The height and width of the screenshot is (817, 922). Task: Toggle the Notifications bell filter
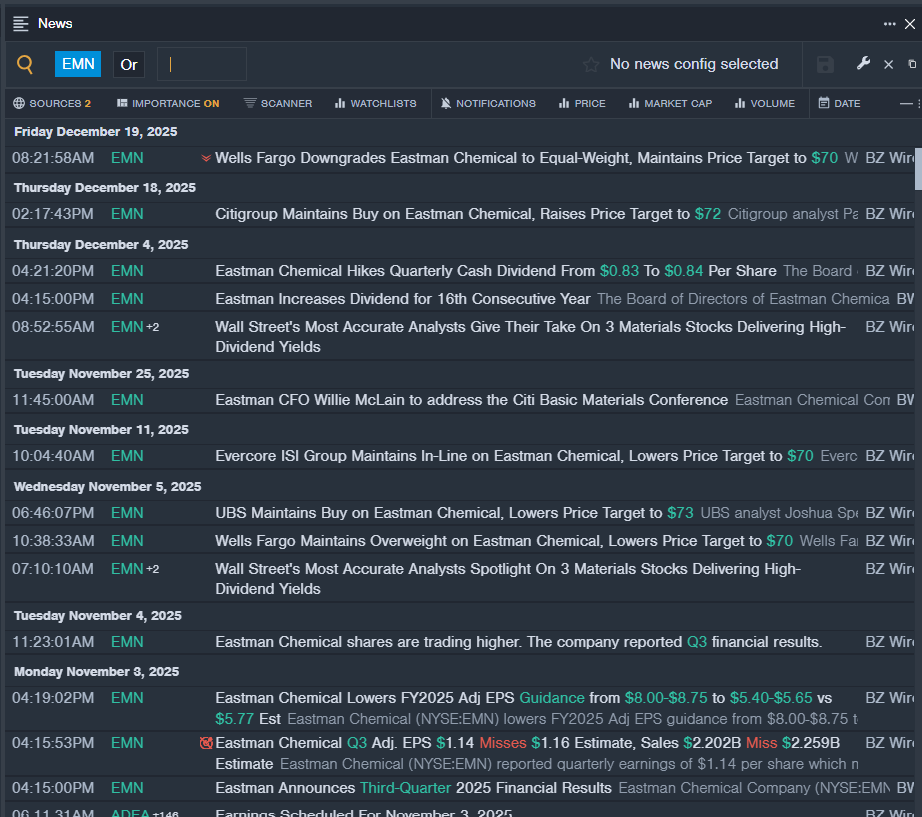[488, 103]
